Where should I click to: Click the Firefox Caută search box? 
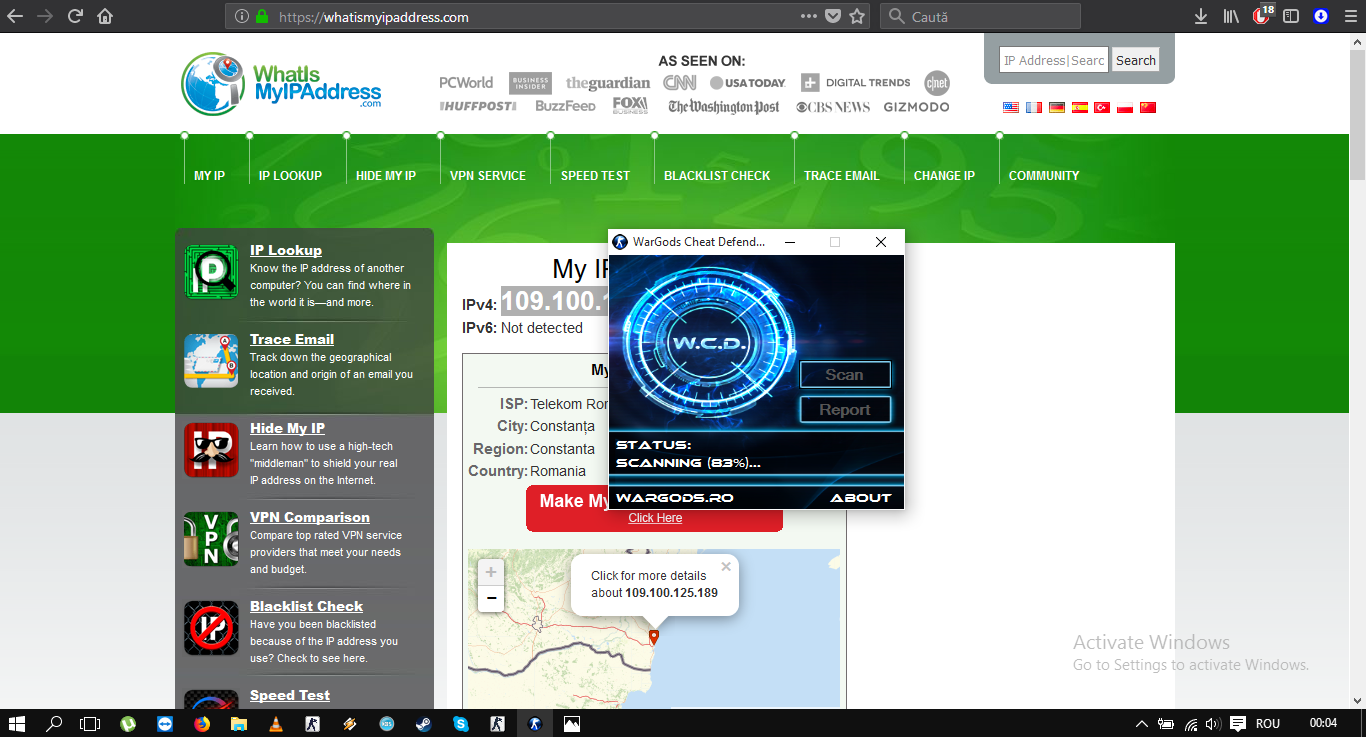tap(980, 16)
